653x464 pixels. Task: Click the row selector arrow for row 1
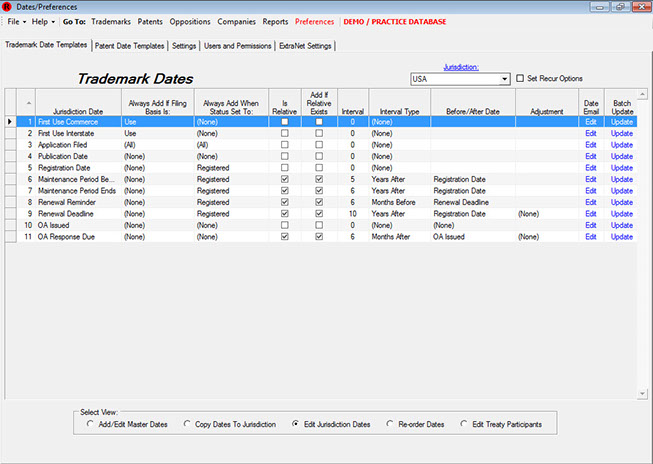click(x=10, y=121)
